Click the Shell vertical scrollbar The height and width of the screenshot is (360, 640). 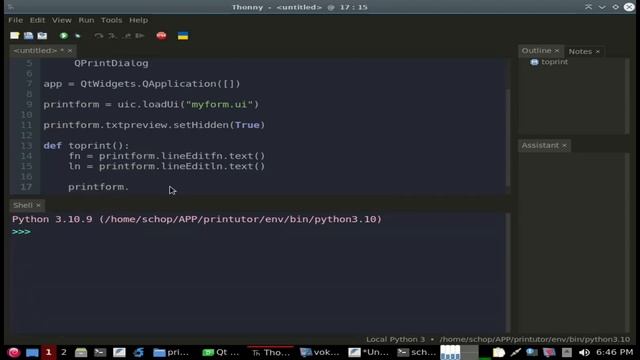508,272
